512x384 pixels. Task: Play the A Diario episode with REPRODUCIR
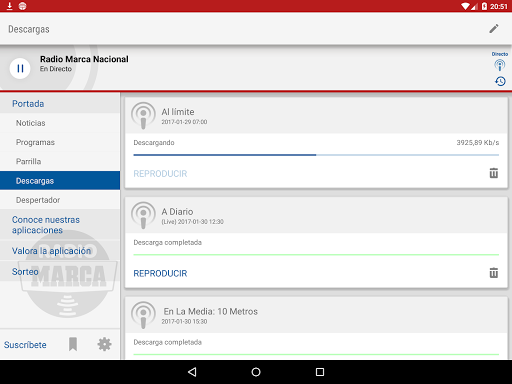click(160, 273)
